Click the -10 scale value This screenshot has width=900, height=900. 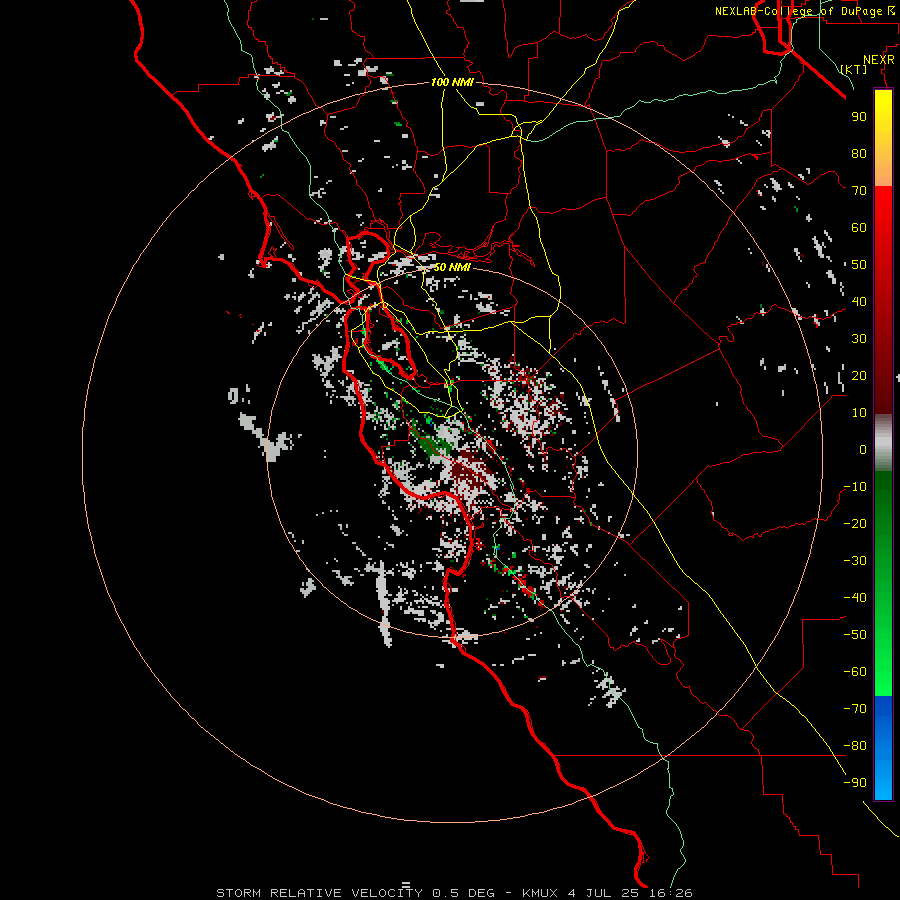(x=855, y=487)
